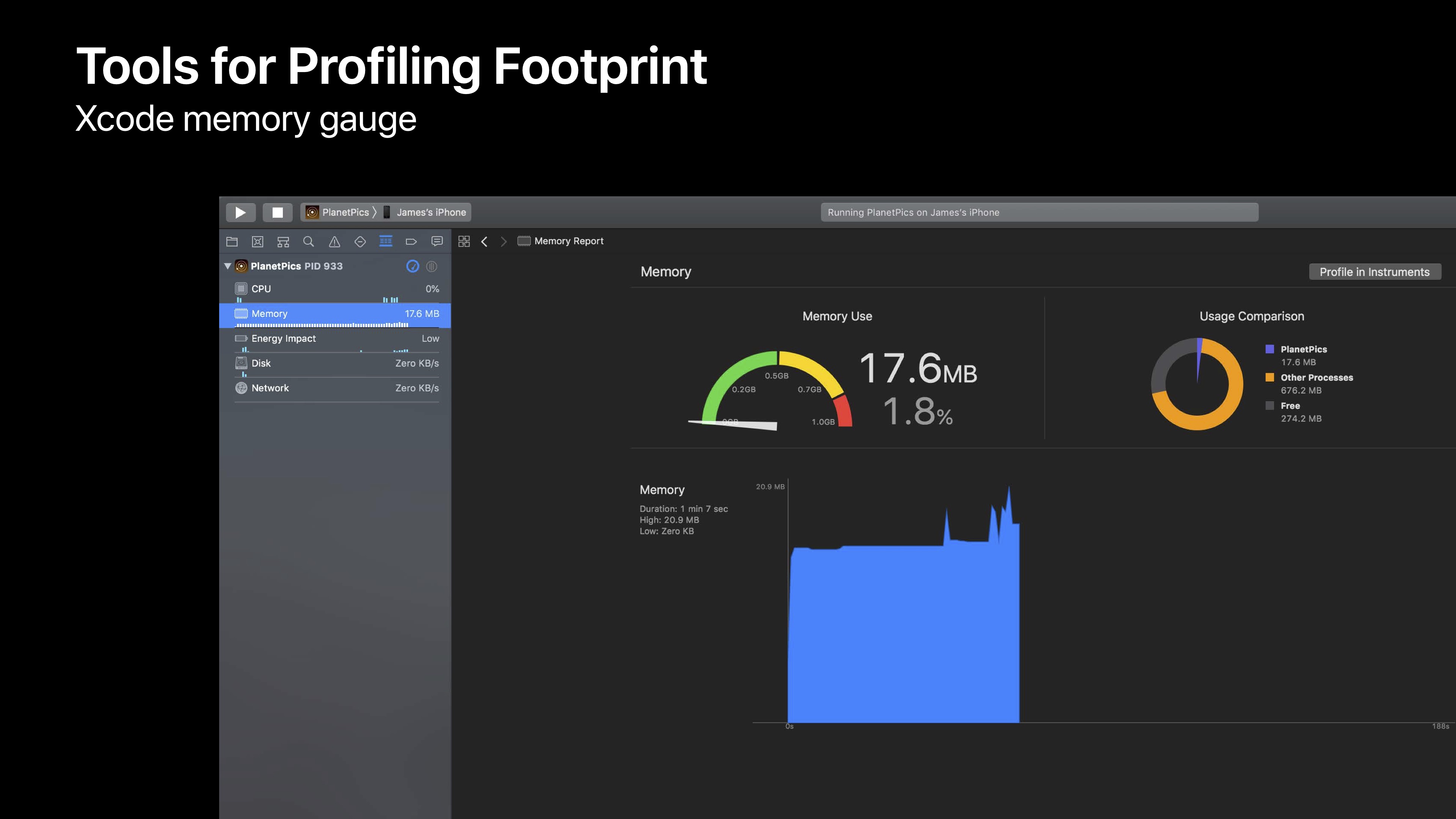This screenshot has height=819, width=1456.
Task: Click the related items grid icon
Action: coord(464,242)
